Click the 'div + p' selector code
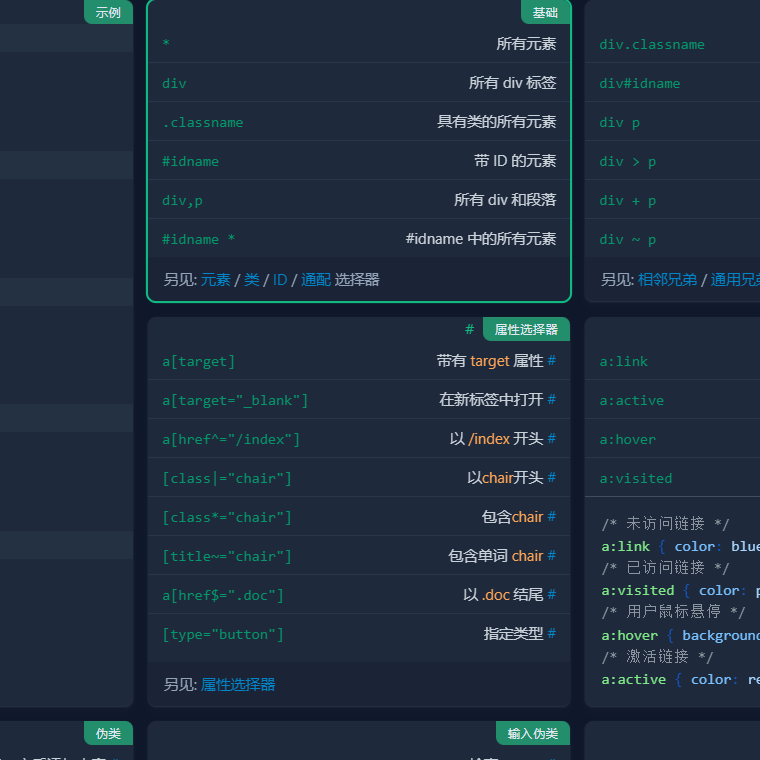Viewport: 760px width, 760px height. click(628, 201)
